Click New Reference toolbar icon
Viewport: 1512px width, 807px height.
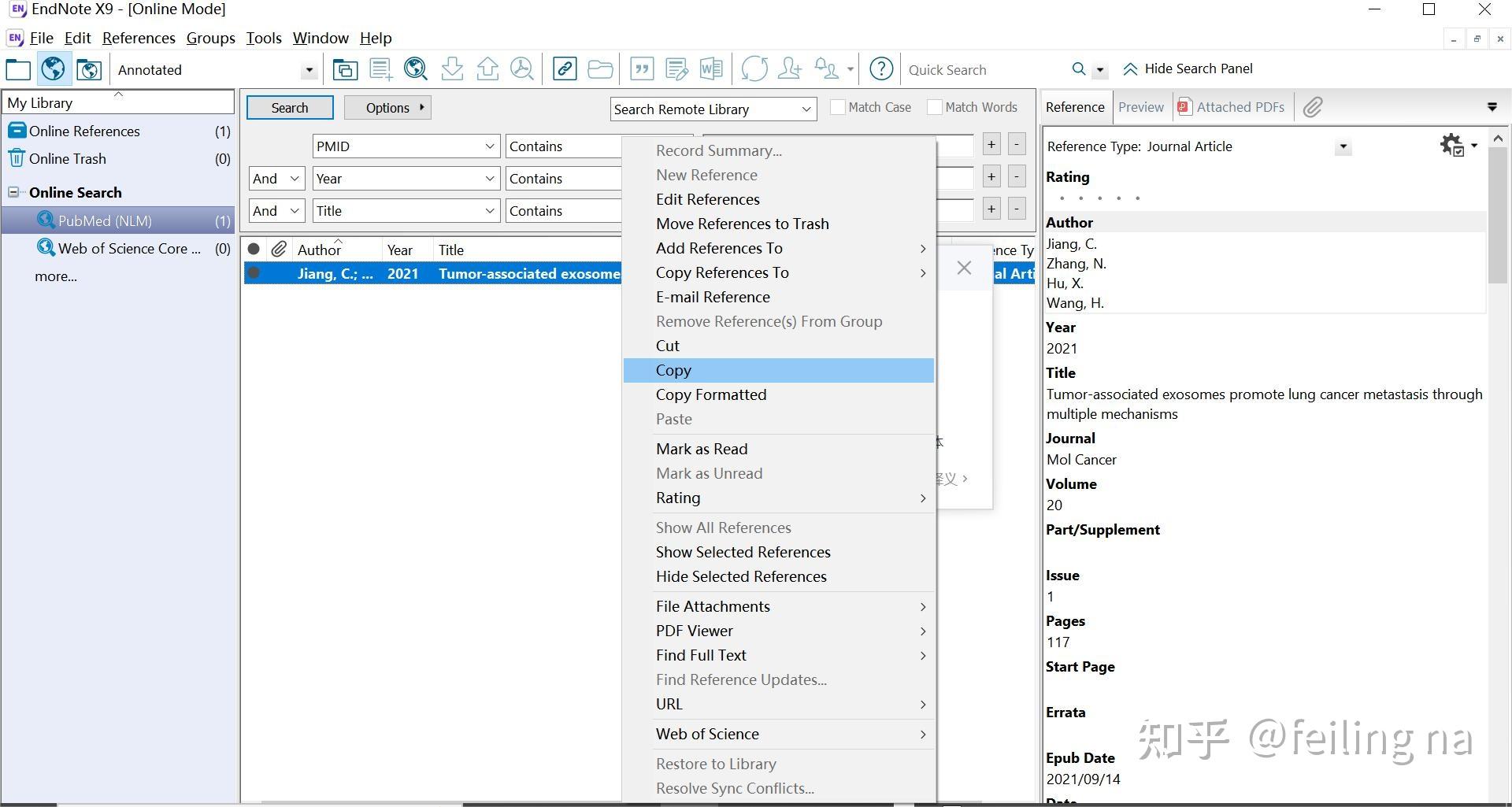click(381, 69)
